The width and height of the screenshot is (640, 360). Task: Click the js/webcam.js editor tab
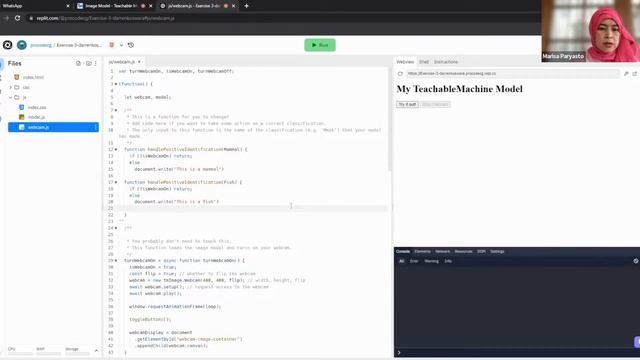[x=122, y=62]
